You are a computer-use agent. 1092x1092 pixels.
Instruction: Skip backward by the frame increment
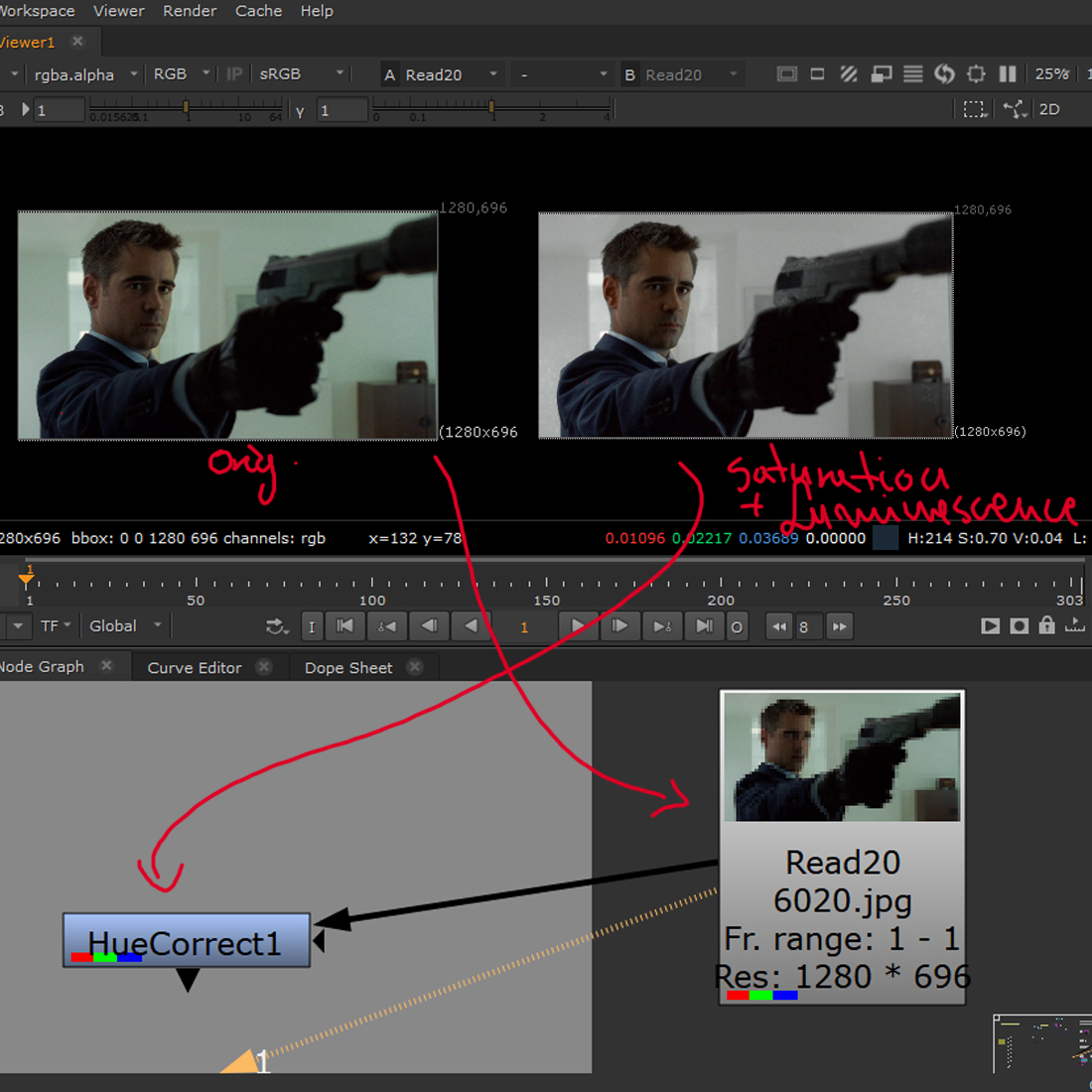[779, 626]
